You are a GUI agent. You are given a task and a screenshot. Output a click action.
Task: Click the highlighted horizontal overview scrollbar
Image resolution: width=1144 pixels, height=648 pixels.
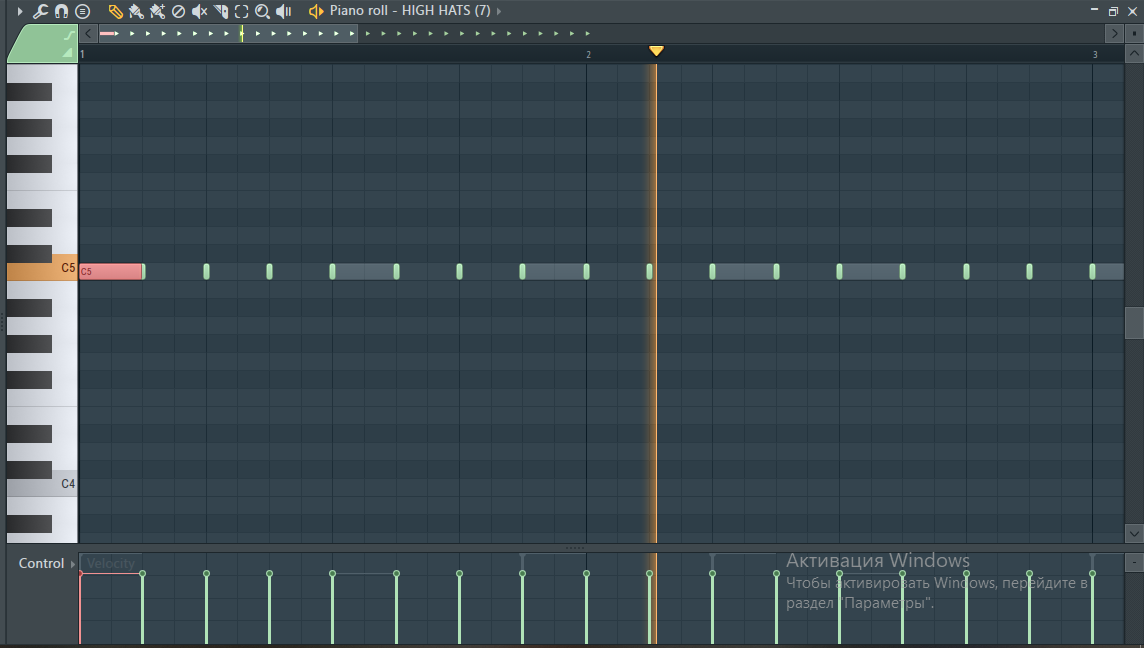coord(228,33)
